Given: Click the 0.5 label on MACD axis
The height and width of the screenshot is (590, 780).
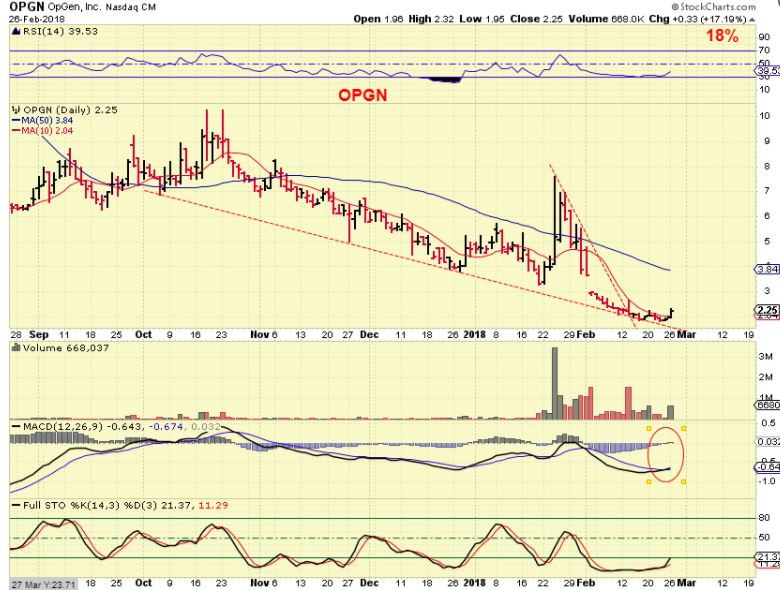Looking at the screenshot, I should [769, 423].
